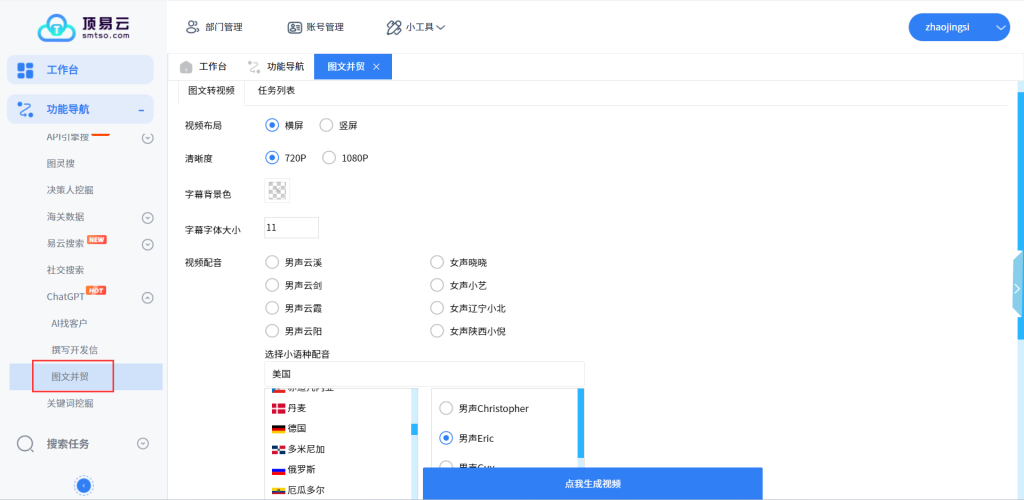This screenshot has width=1024, height=500.
Task: Click the 搜索任务 magnifier icon
Action: pyautogui.click(x=26, y=444)
